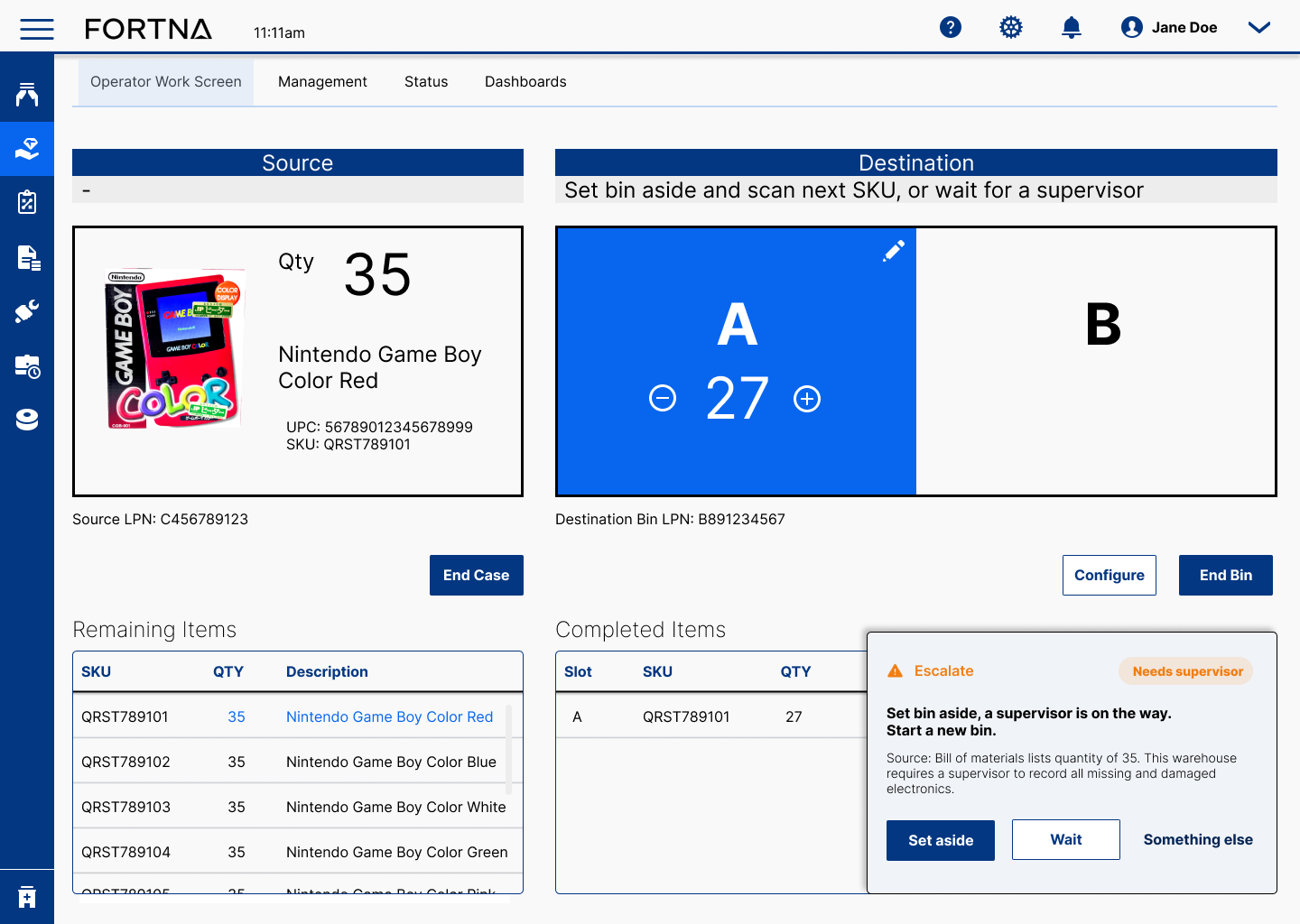Open Nintendo Game Boy Color Red link

coord(390,716)
